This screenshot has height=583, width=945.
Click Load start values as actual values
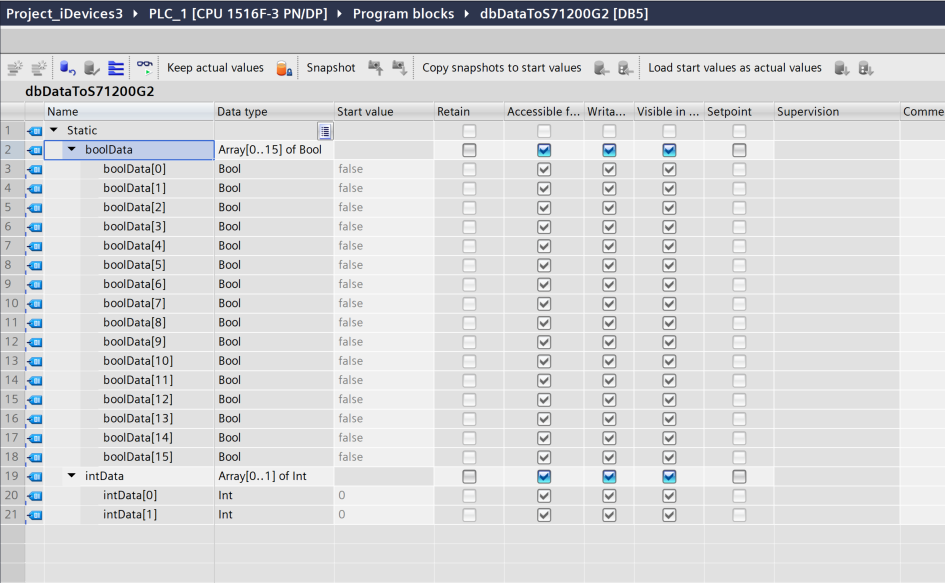tap(735, 68)
